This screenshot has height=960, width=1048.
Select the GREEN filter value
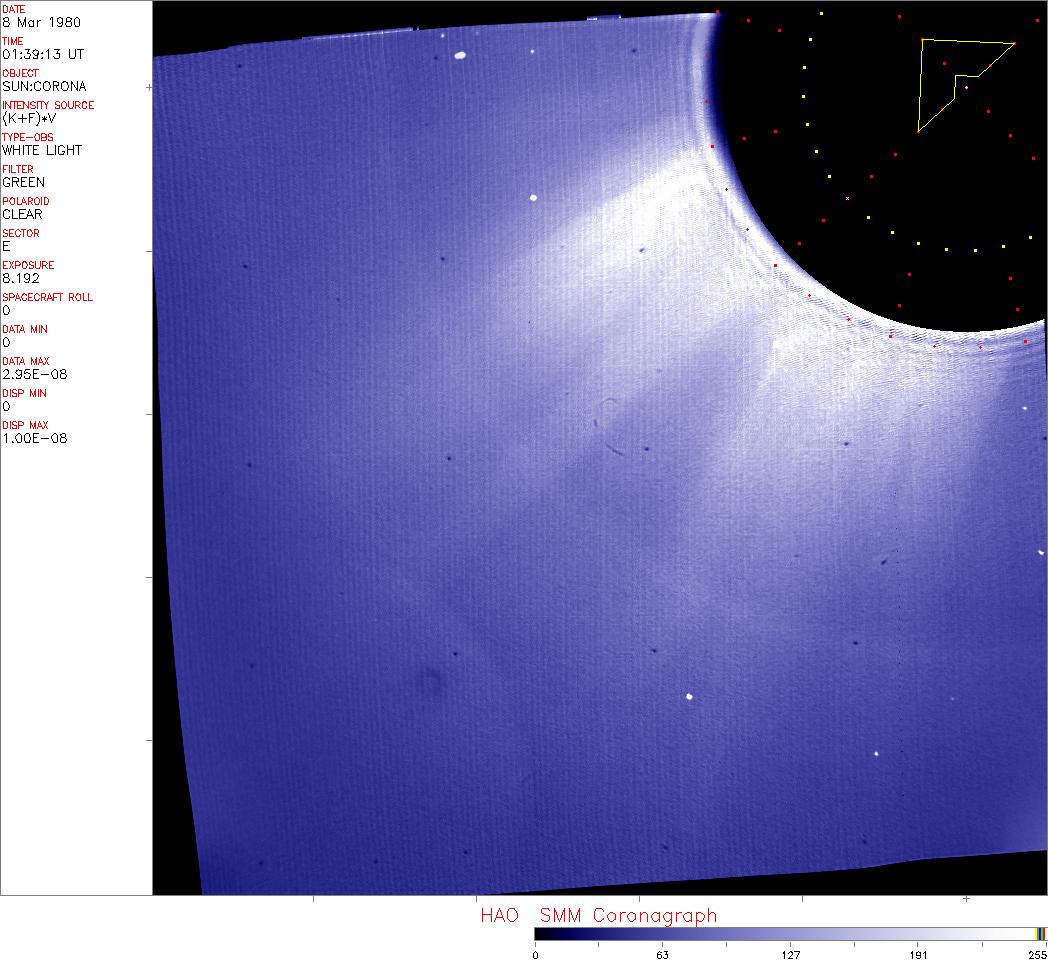pos(23,183)
